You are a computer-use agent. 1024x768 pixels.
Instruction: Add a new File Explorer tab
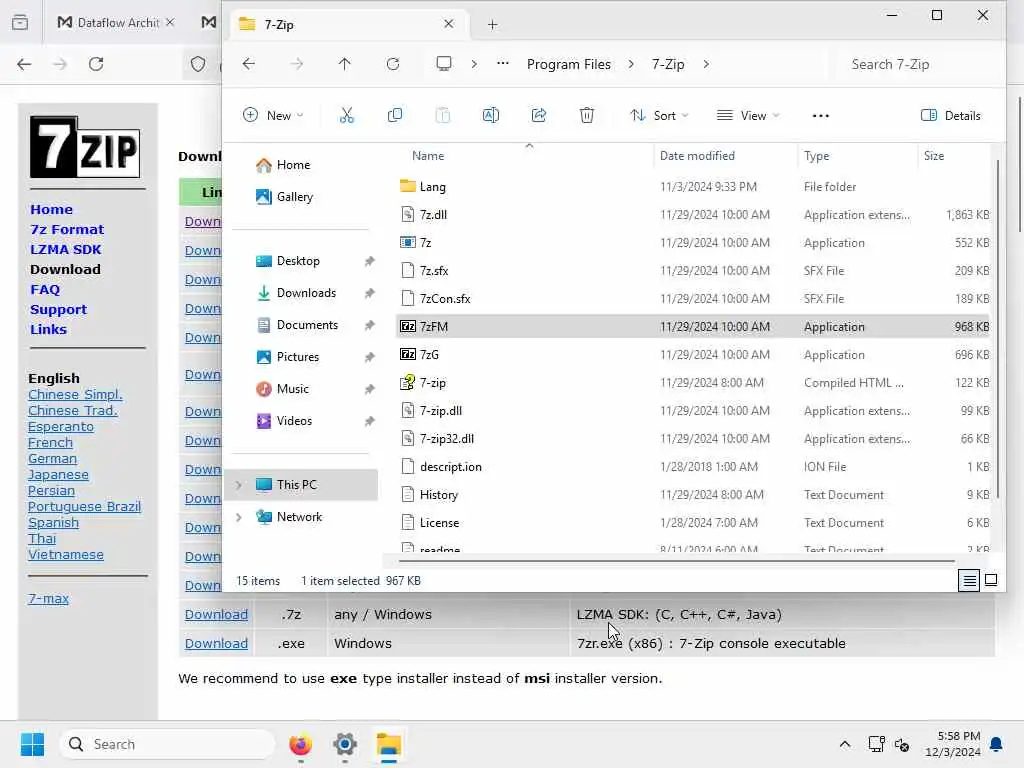(x=492, y=25)
